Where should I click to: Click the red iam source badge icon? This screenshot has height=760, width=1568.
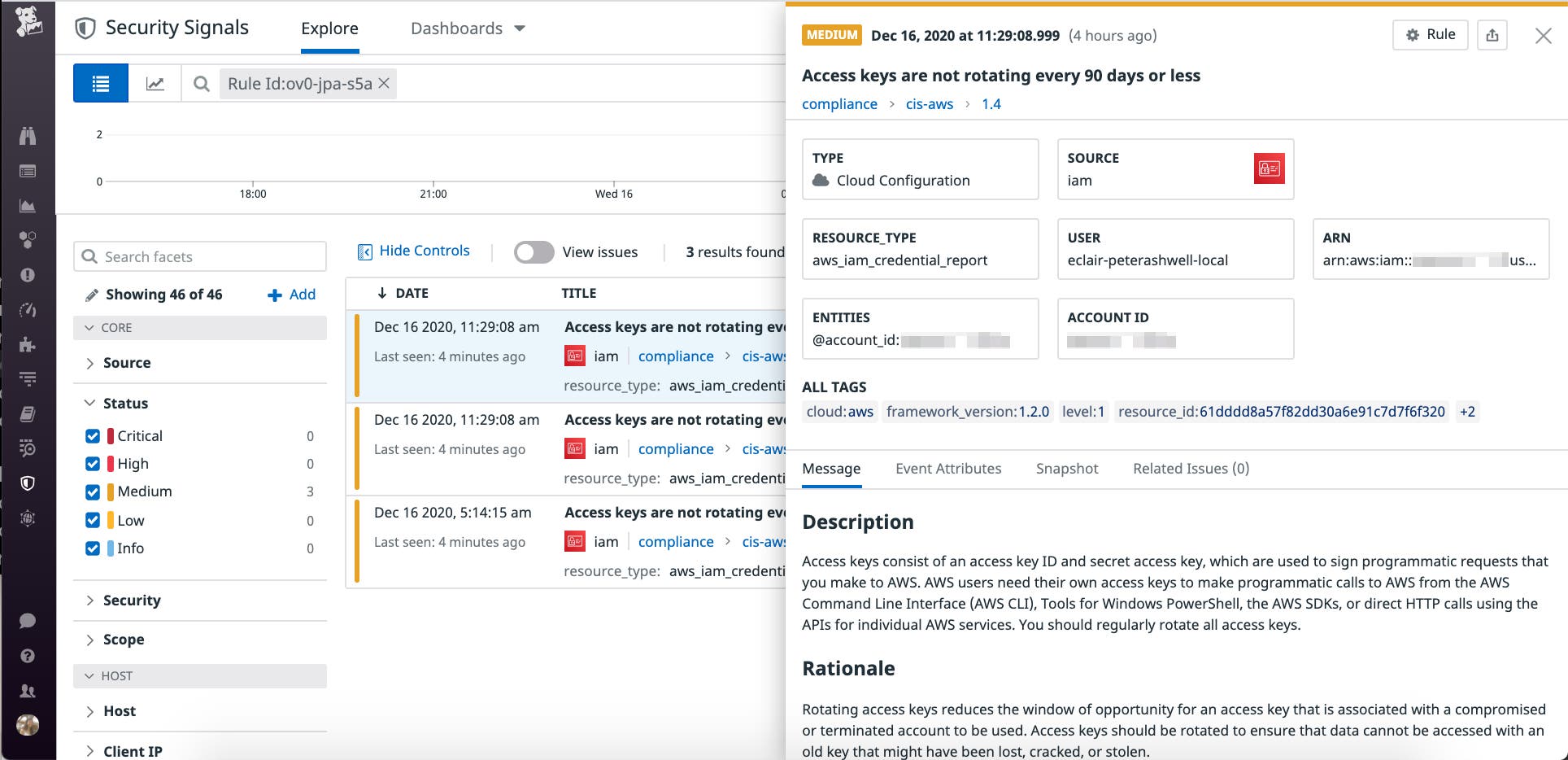tap(1270, 169)
